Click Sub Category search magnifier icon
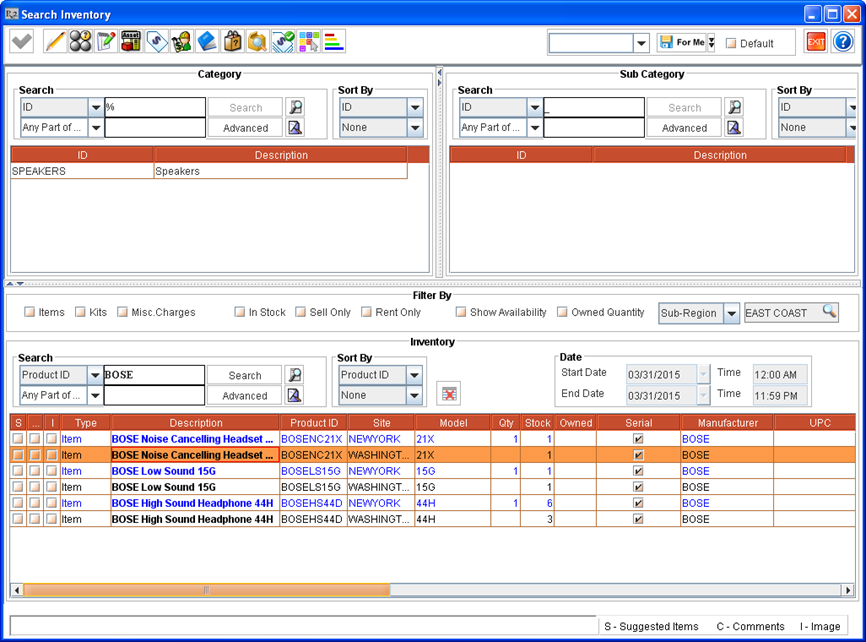The width and height of the screenshot is (866, 642). [735, 107]
